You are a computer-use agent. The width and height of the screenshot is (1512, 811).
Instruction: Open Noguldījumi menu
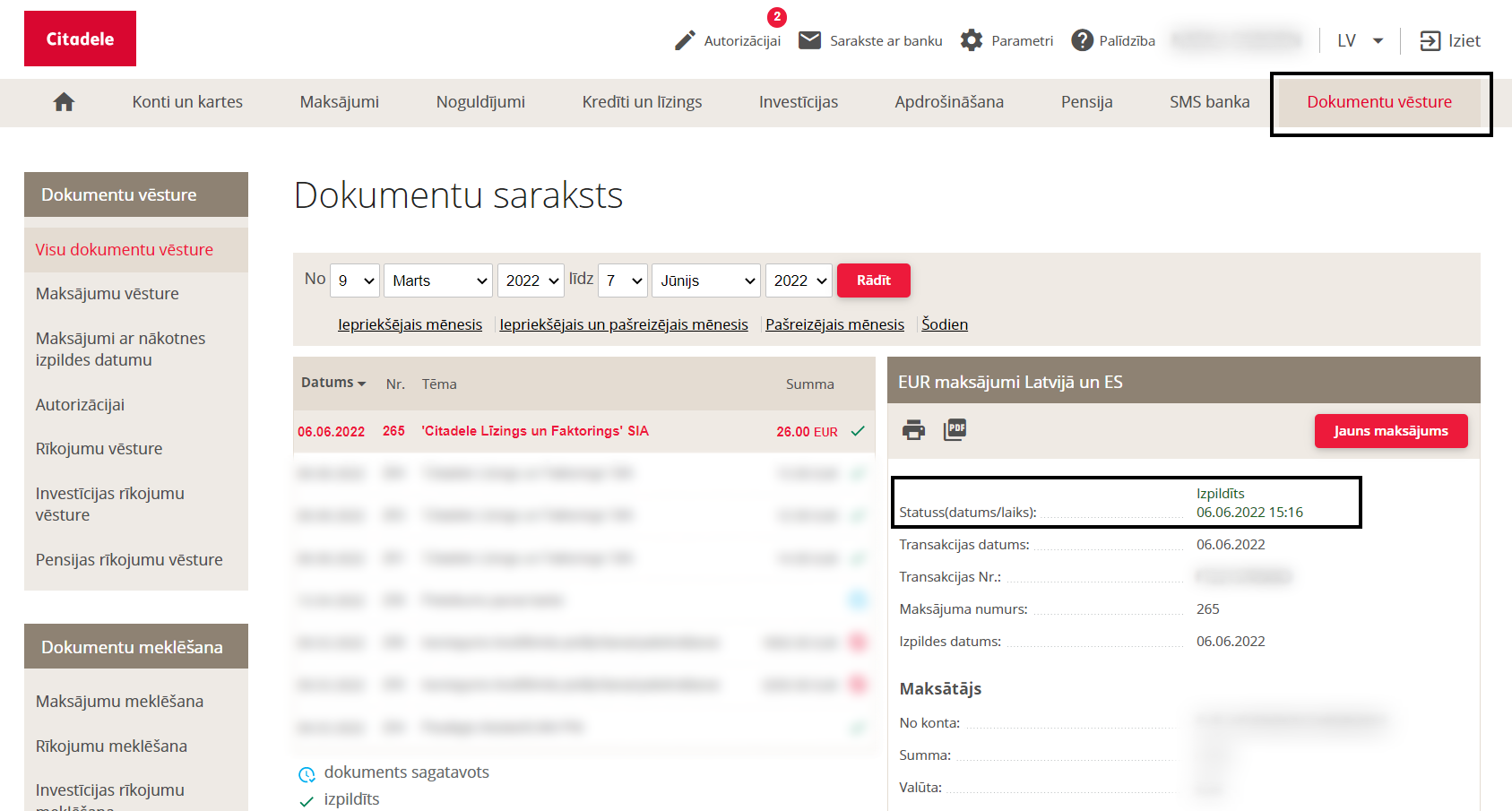[480, 102]
